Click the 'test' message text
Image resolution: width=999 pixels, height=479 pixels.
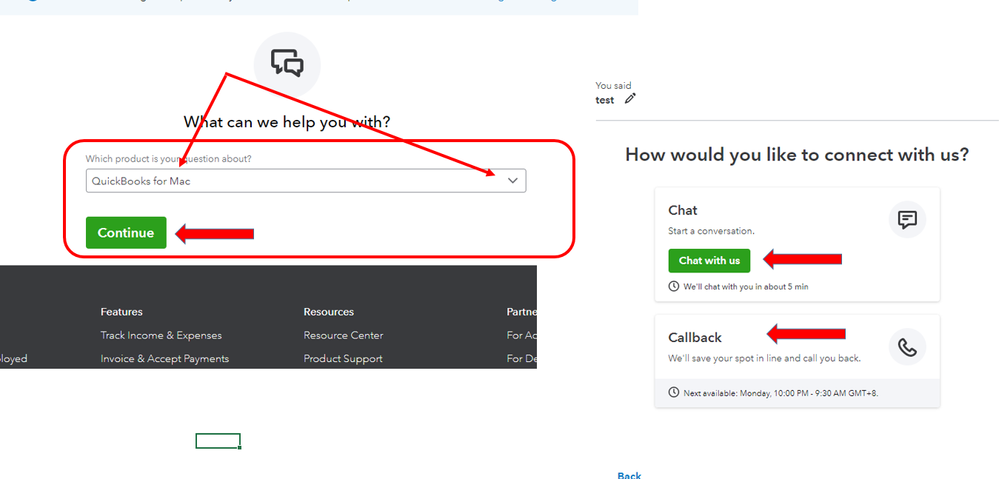pyautogui.click(x=605, y=100)
